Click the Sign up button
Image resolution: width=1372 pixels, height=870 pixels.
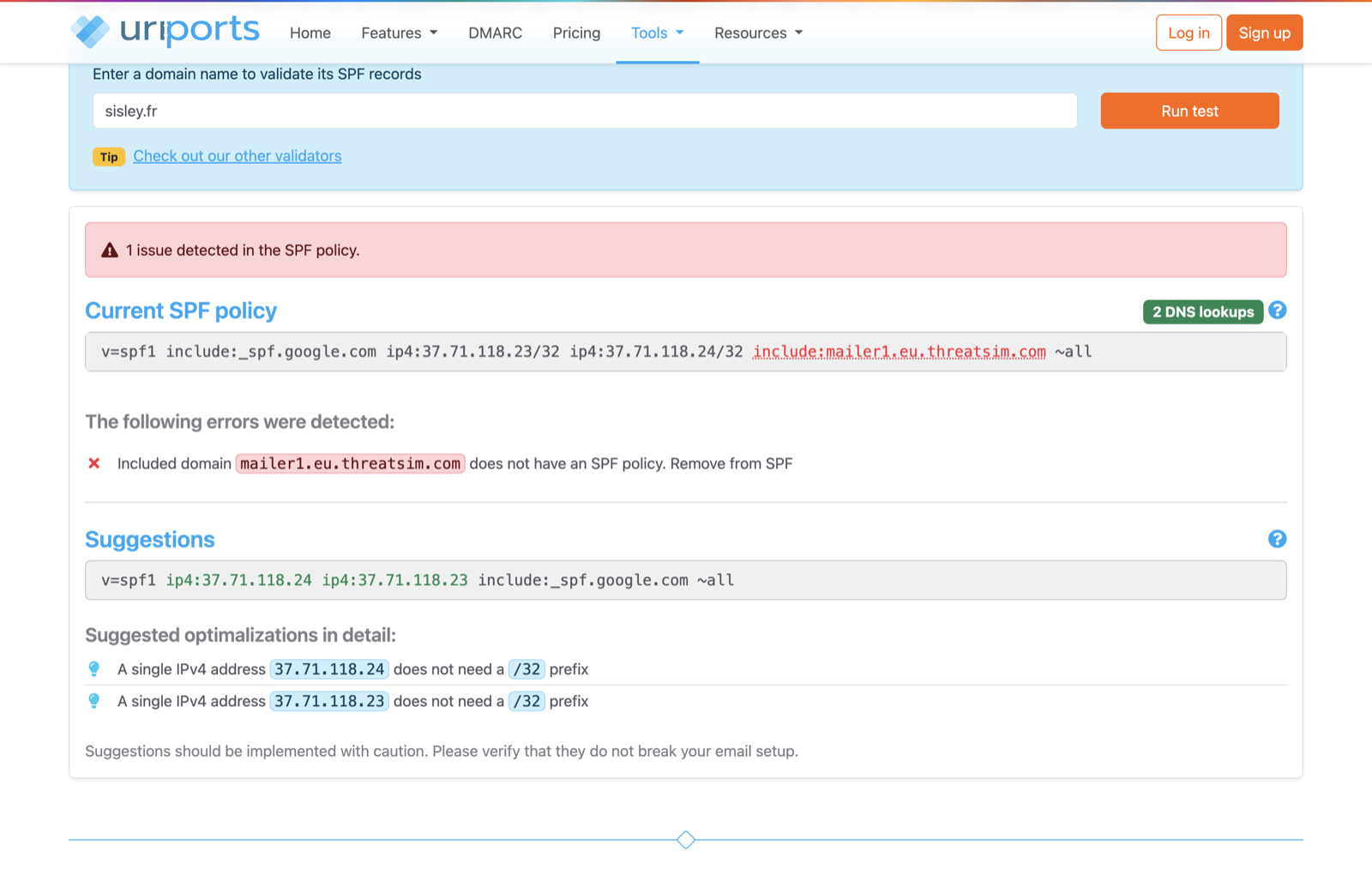[x=1265, y=33]
